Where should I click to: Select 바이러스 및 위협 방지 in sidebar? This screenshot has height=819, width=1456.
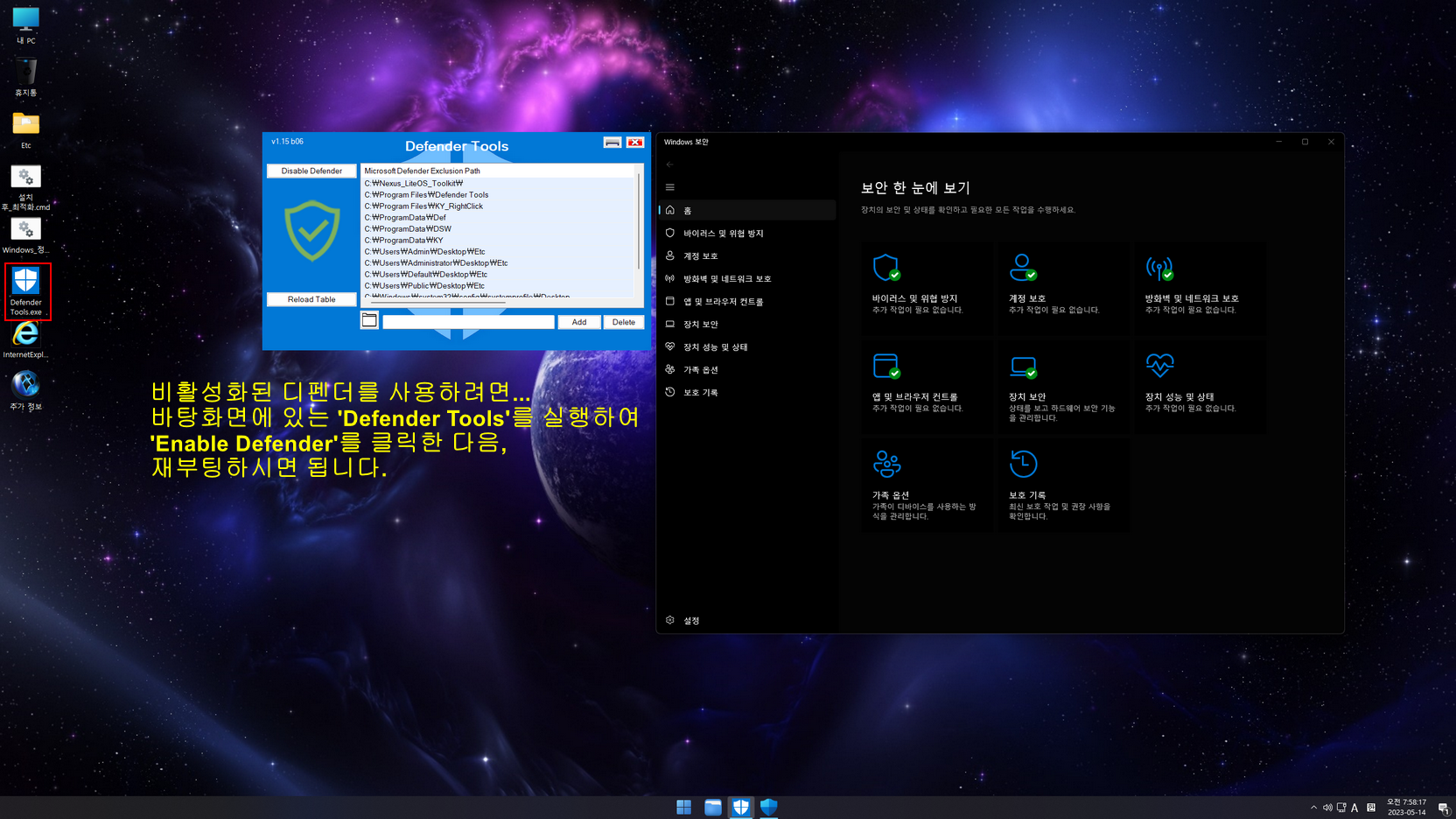coord(747,234)
